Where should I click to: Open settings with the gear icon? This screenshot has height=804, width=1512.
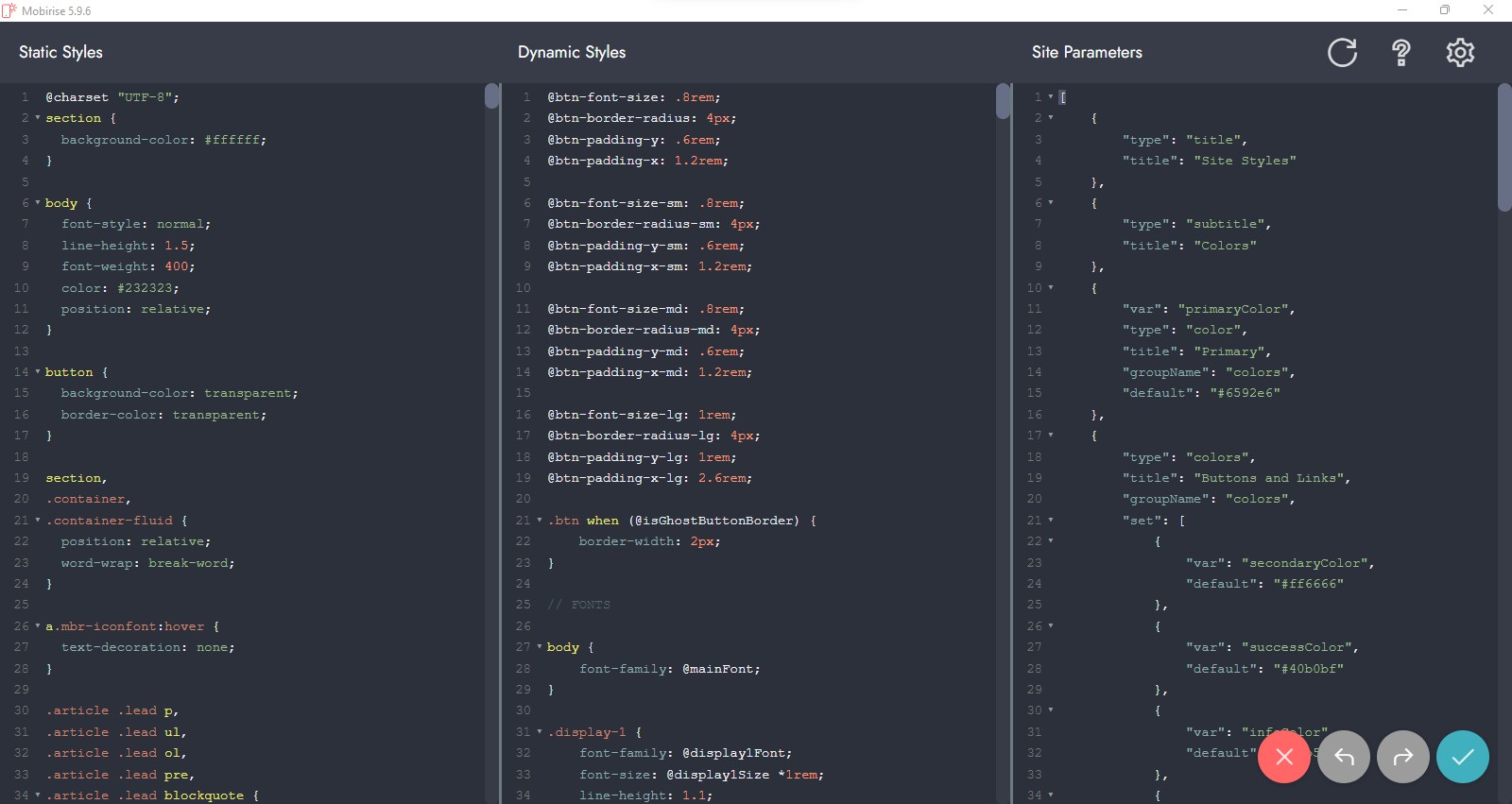point(1460,52)
